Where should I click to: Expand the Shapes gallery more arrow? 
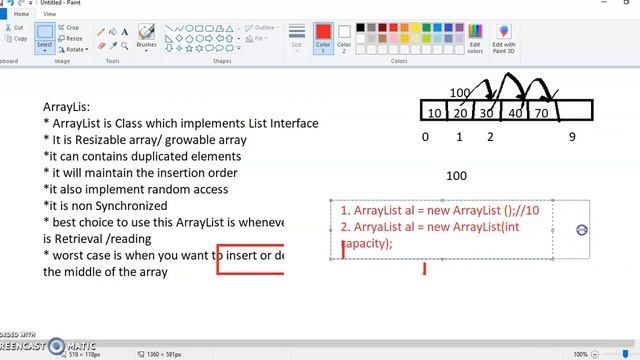[239, 49]
